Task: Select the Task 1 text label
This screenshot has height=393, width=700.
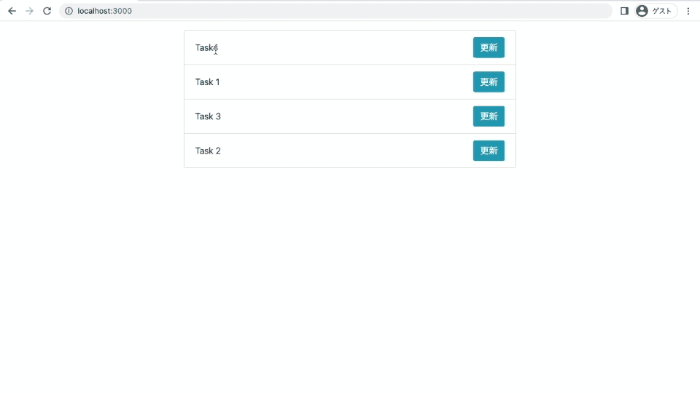Action: 208,82
